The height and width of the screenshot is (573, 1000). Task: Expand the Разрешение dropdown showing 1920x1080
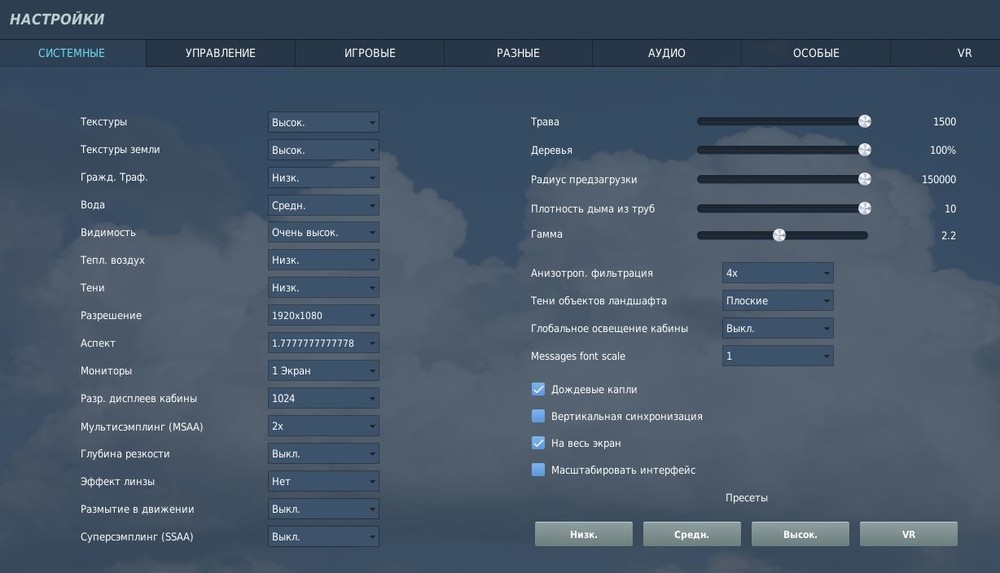coord(323,315)
